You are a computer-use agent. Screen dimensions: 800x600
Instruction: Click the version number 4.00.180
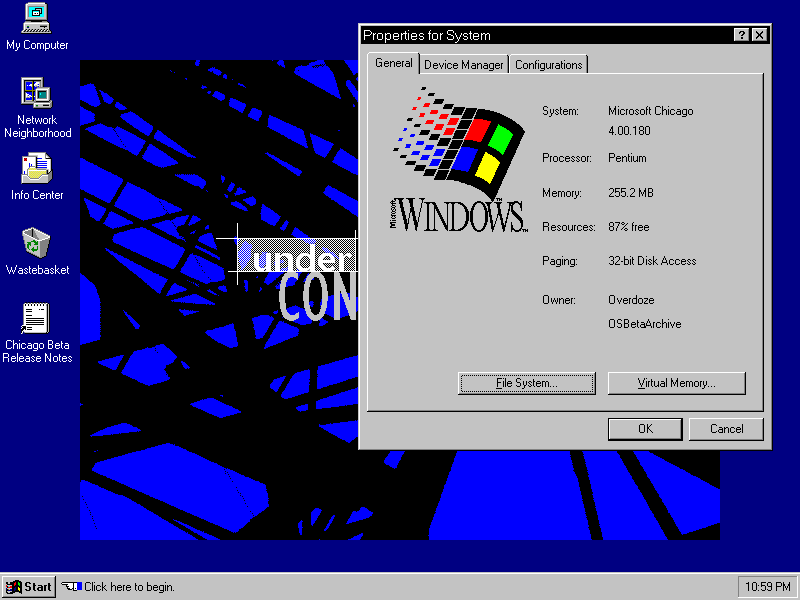point(629,131)
